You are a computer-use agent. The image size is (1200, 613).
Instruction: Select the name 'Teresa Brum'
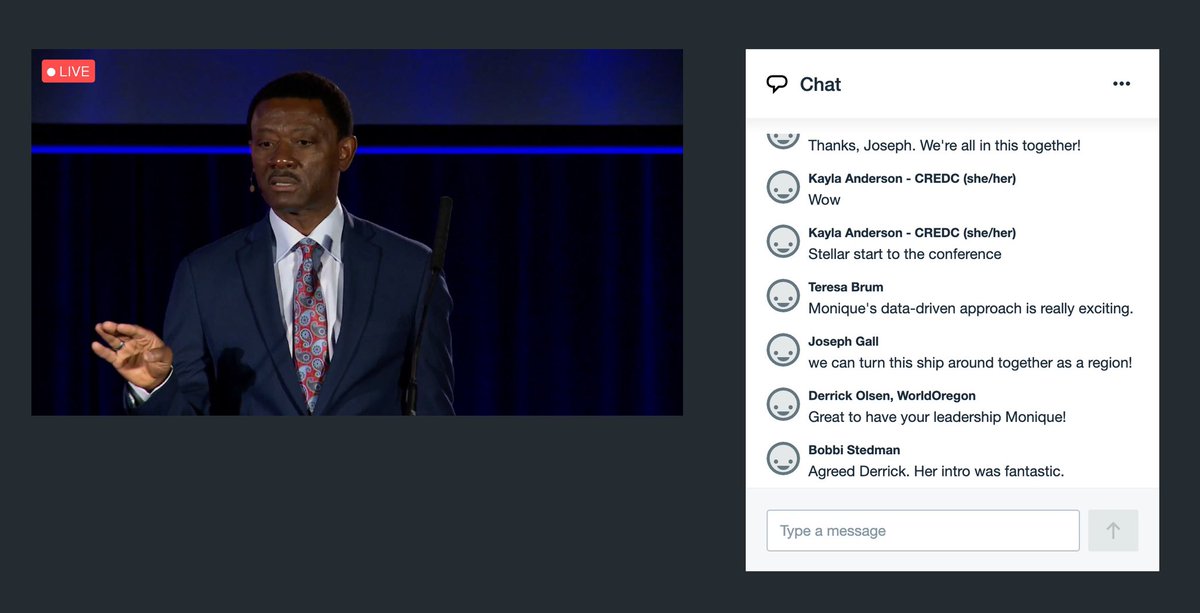click(x=846, y=287)
